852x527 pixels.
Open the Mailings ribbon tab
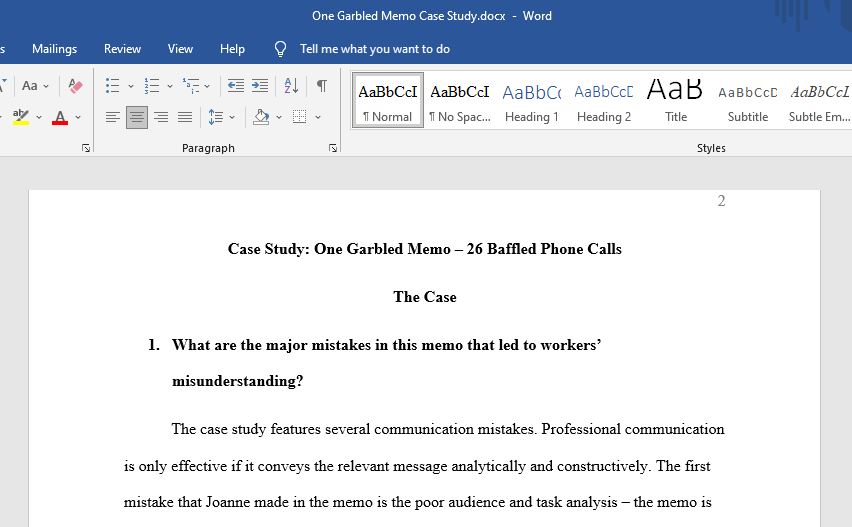[54, 49]
